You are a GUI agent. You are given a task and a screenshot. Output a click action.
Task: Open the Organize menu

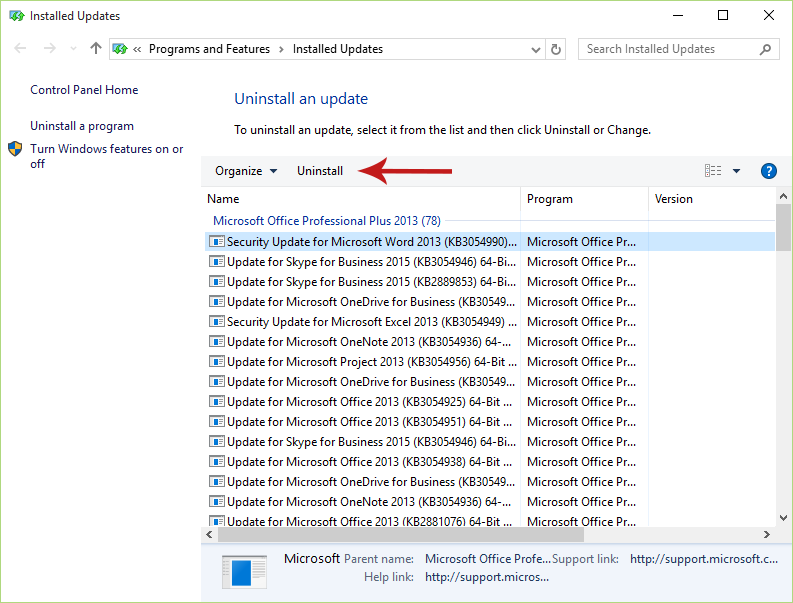[246, 171]
